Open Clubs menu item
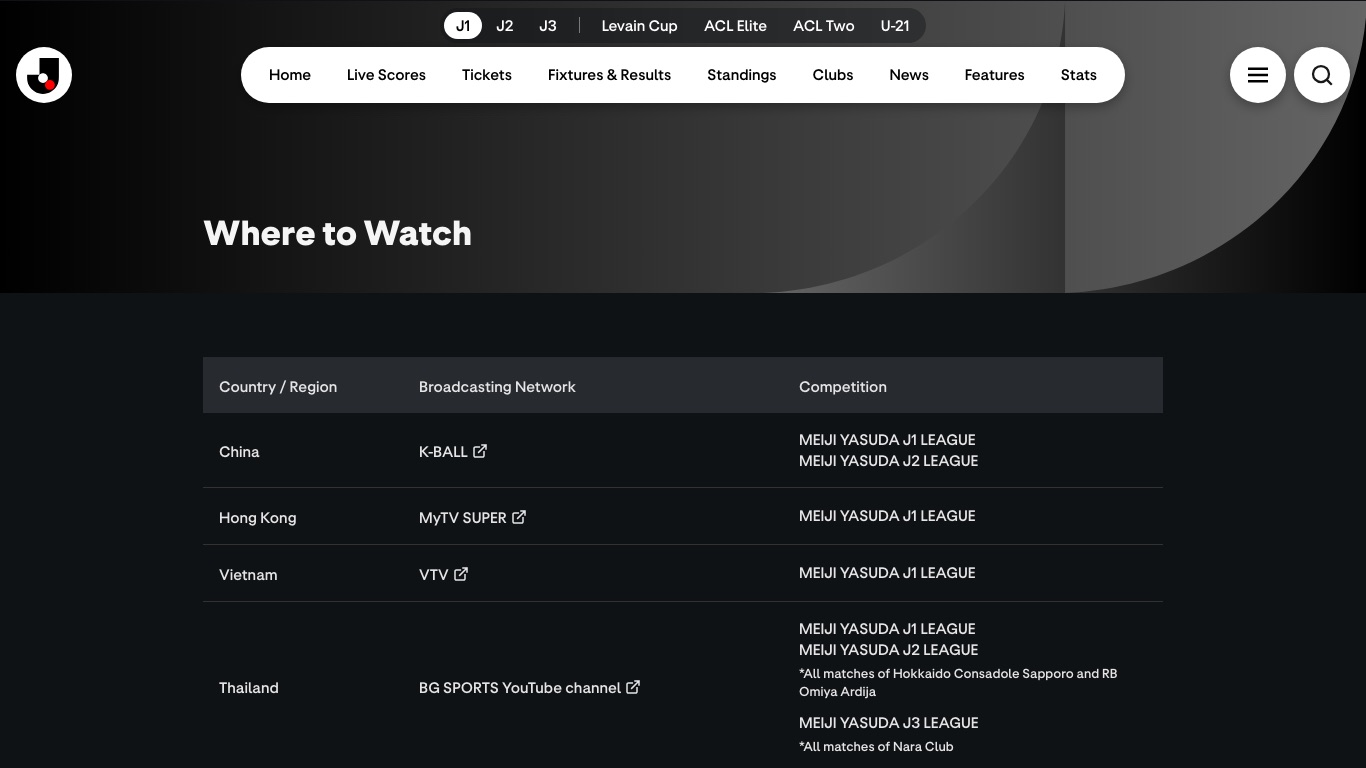1366x768 pixels. coord(833,75)
